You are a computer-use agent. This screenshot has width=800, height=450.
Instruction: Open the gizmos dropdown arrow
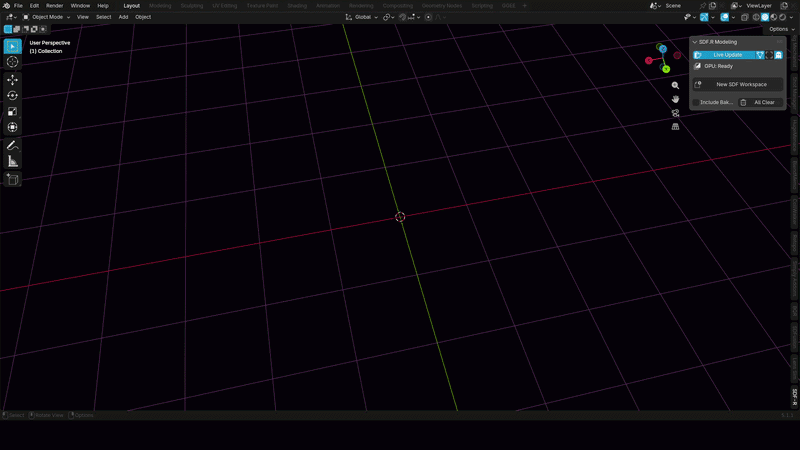[x=713, y=17]
